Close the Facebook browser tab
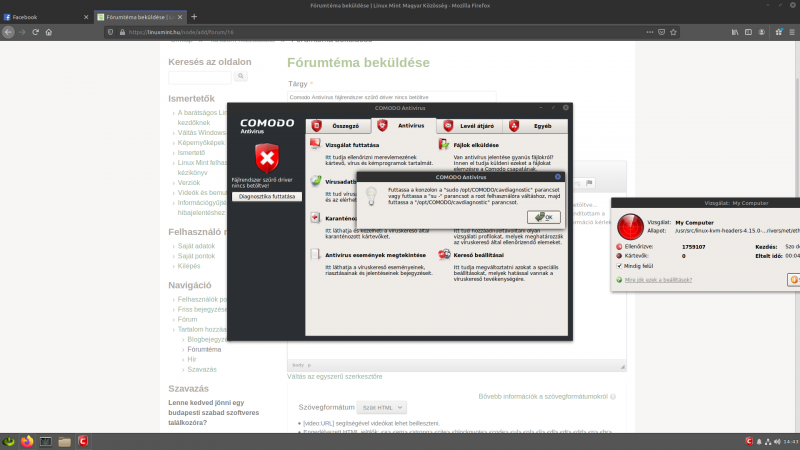The height and width of the screenshot is (450, 800). [x=86, y=17]
